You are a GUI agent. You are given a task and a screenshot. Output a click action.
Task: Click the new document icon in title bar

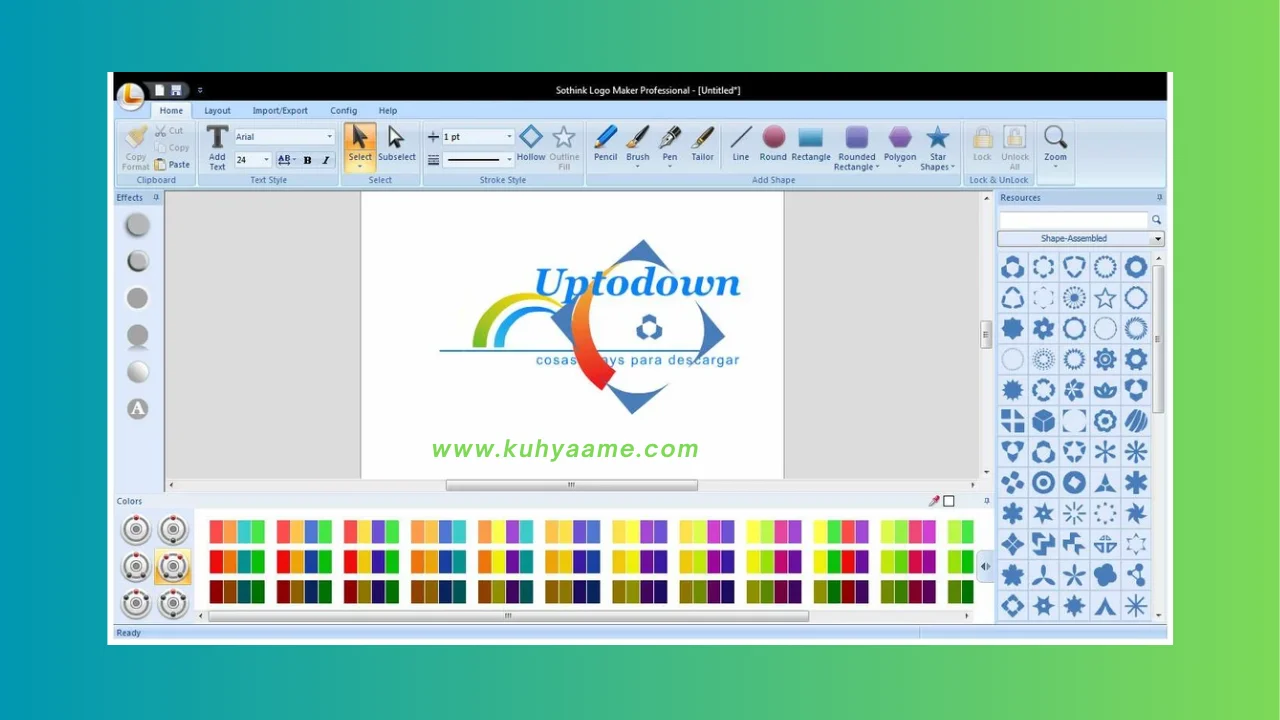click(159, 90)
